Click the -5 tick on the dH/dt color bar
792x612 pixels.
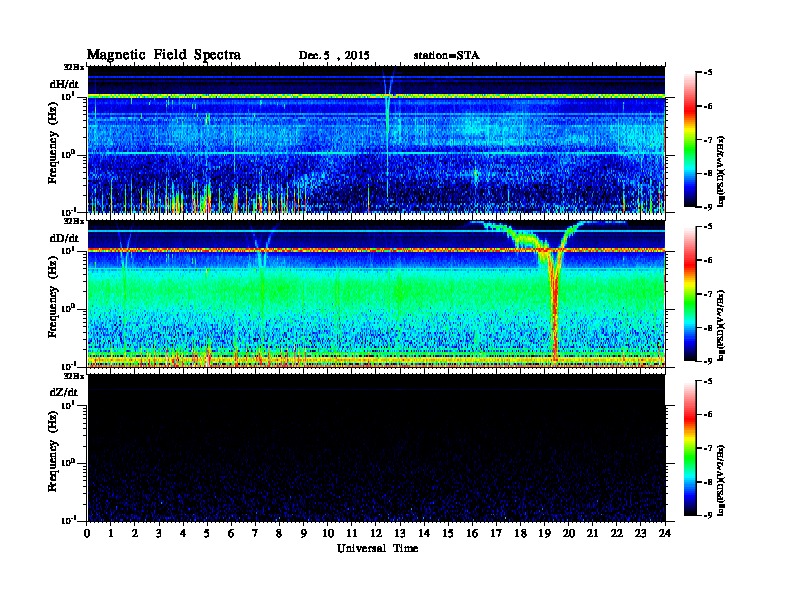(708, 73)
